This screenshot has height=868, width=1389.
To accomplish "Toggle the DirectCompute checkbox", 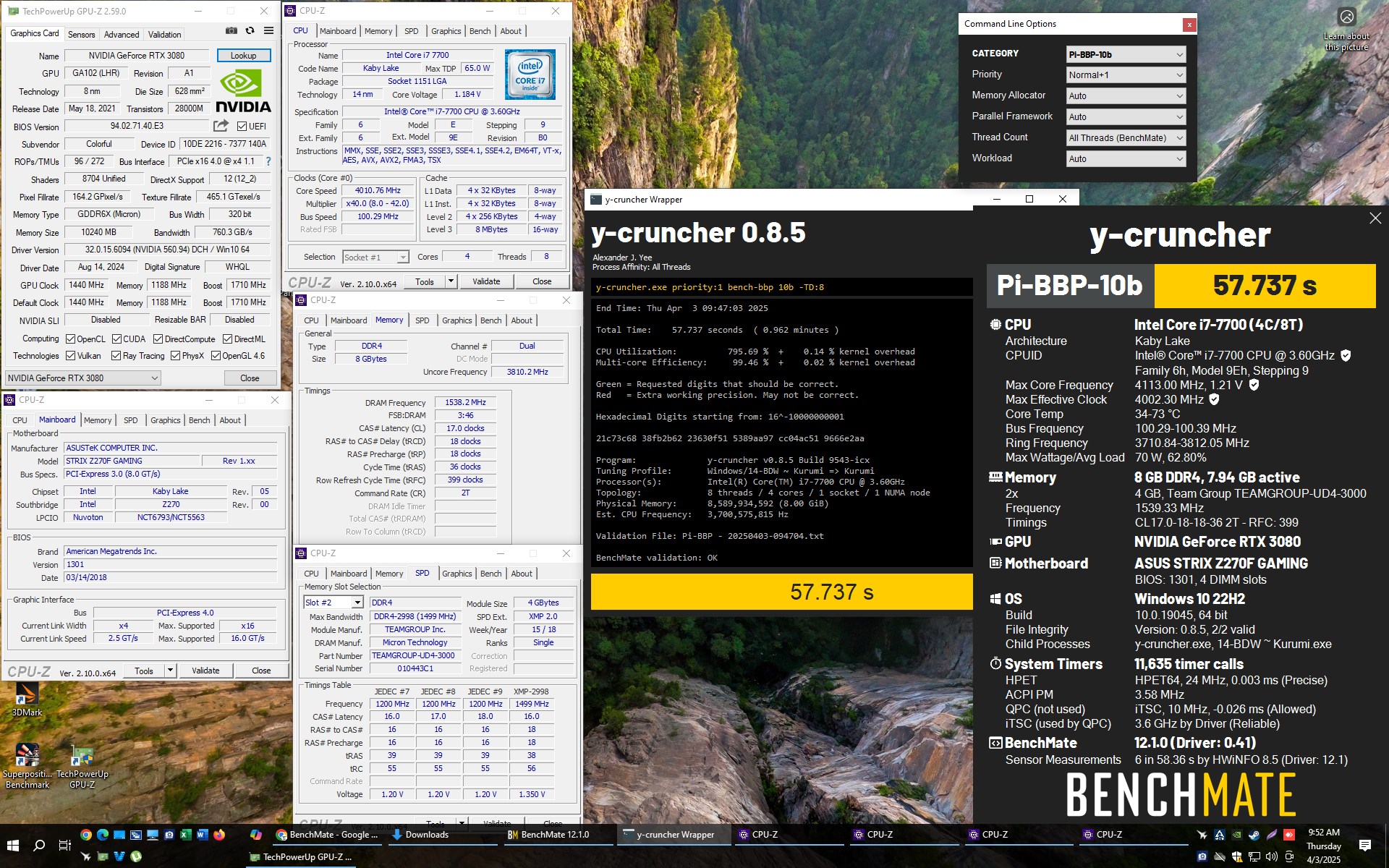I will click(158, 339).
